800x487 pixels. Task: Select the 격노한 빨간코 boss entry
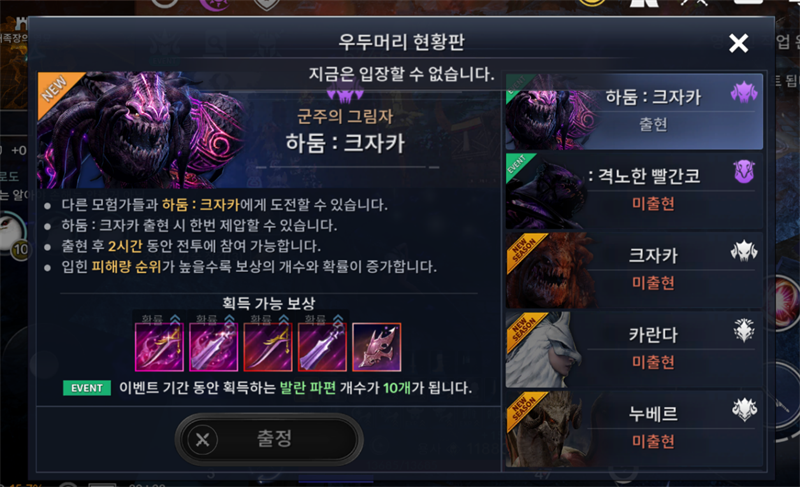[634, 191]
